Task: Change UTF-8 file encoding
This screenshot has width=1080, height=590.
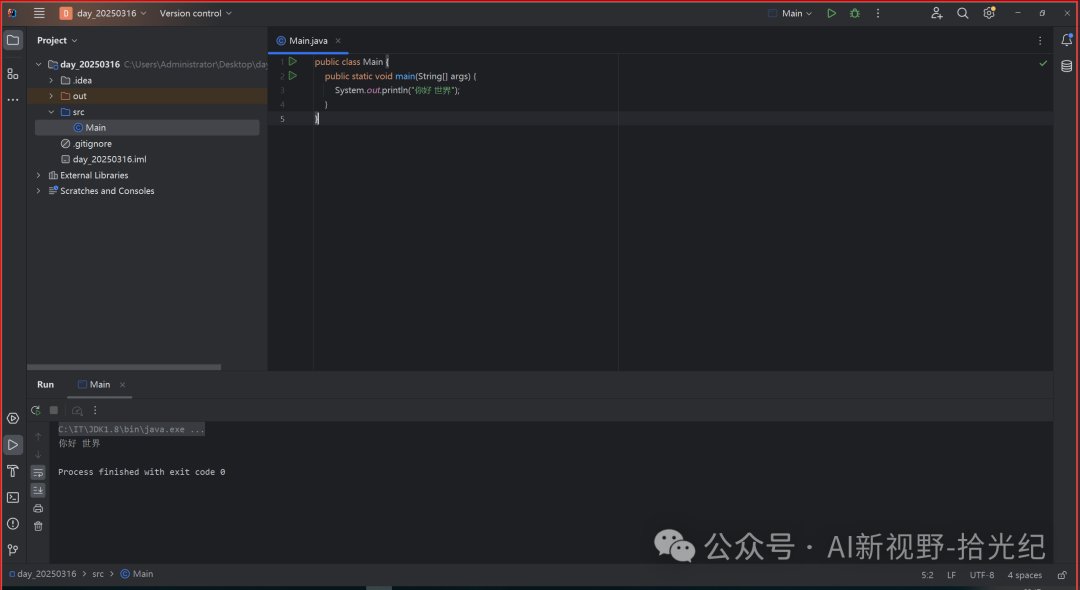Action: click(x=982, y=575)
